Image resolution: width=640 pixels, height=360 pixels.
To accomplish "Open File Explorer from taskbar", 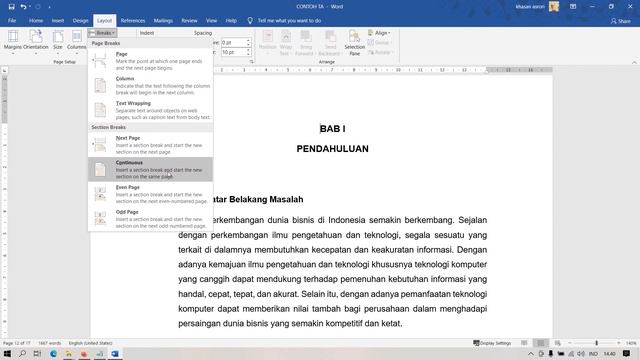I will coord(69,353).
